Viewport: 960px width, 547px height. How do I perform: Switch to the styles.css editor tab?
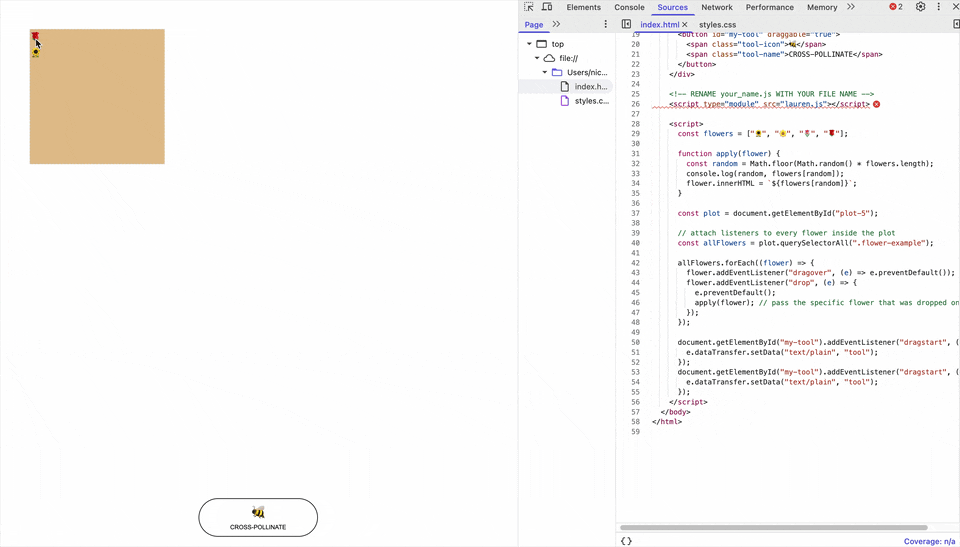tap(718, 25)
